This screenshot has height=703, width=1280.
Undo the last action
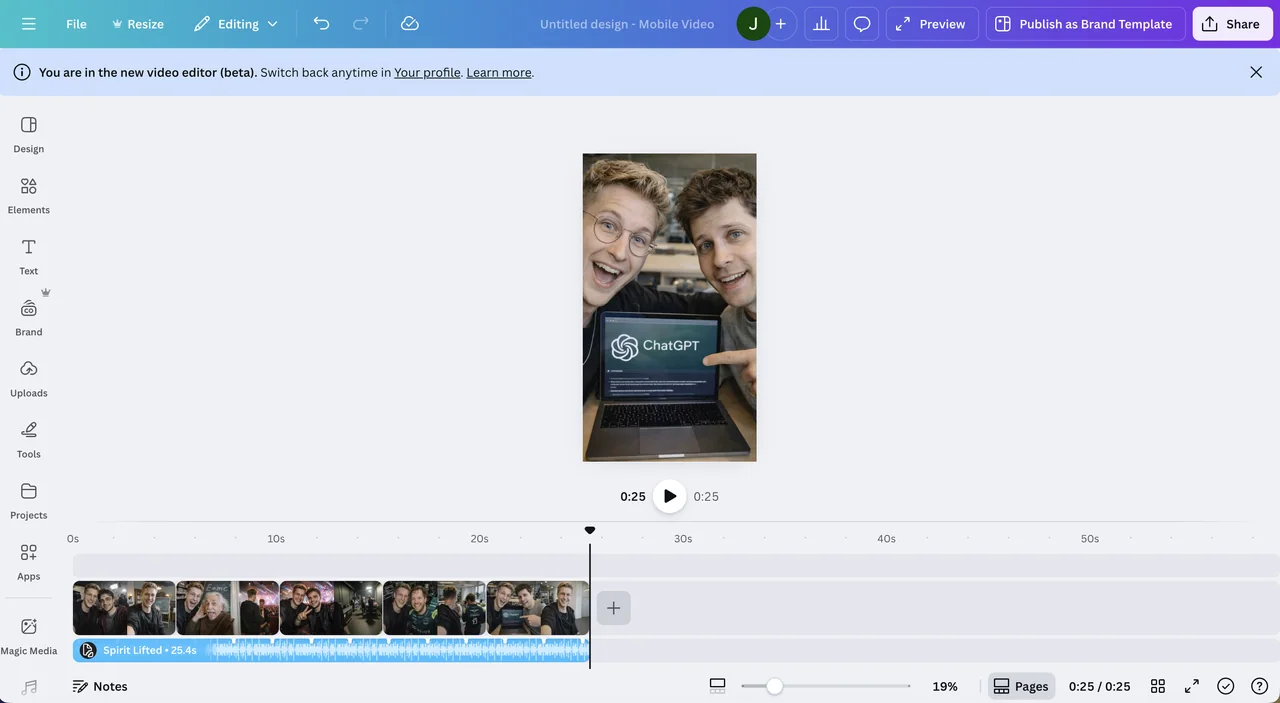coord(321,24)
